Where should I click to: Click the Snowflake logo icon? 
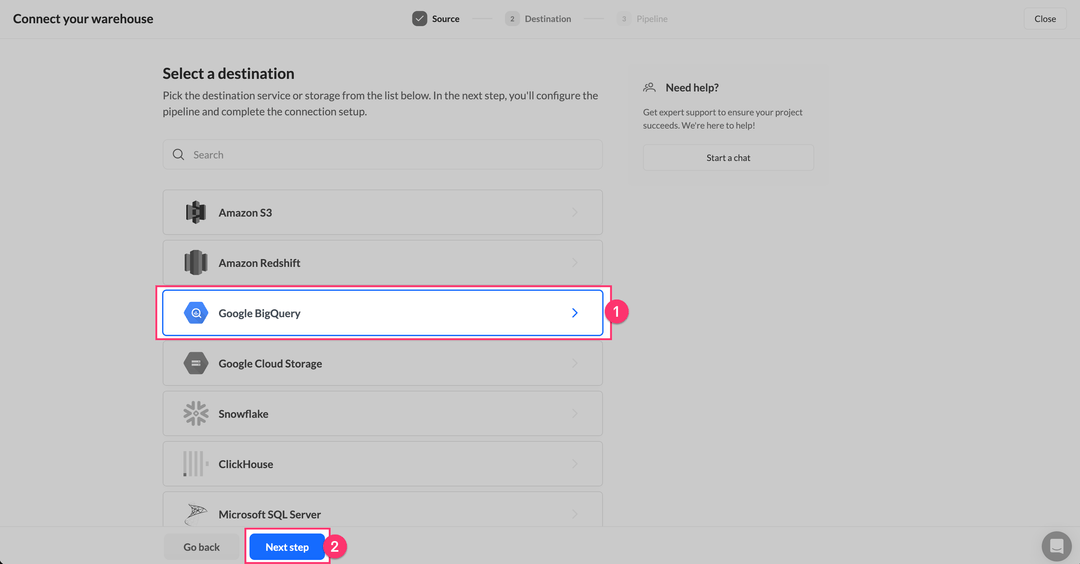196,414
